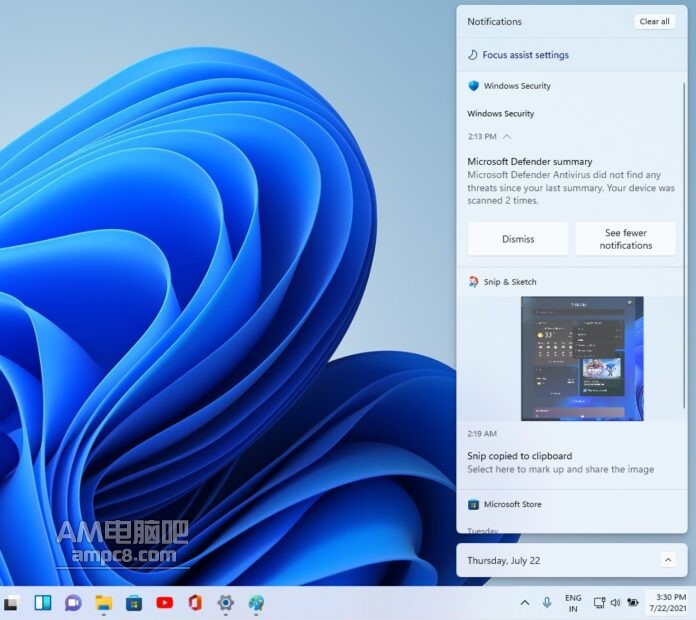The width and height of the screenshot is (696, 620).
Task: Click the Windows Security shield icon
Action: point(474,86)
